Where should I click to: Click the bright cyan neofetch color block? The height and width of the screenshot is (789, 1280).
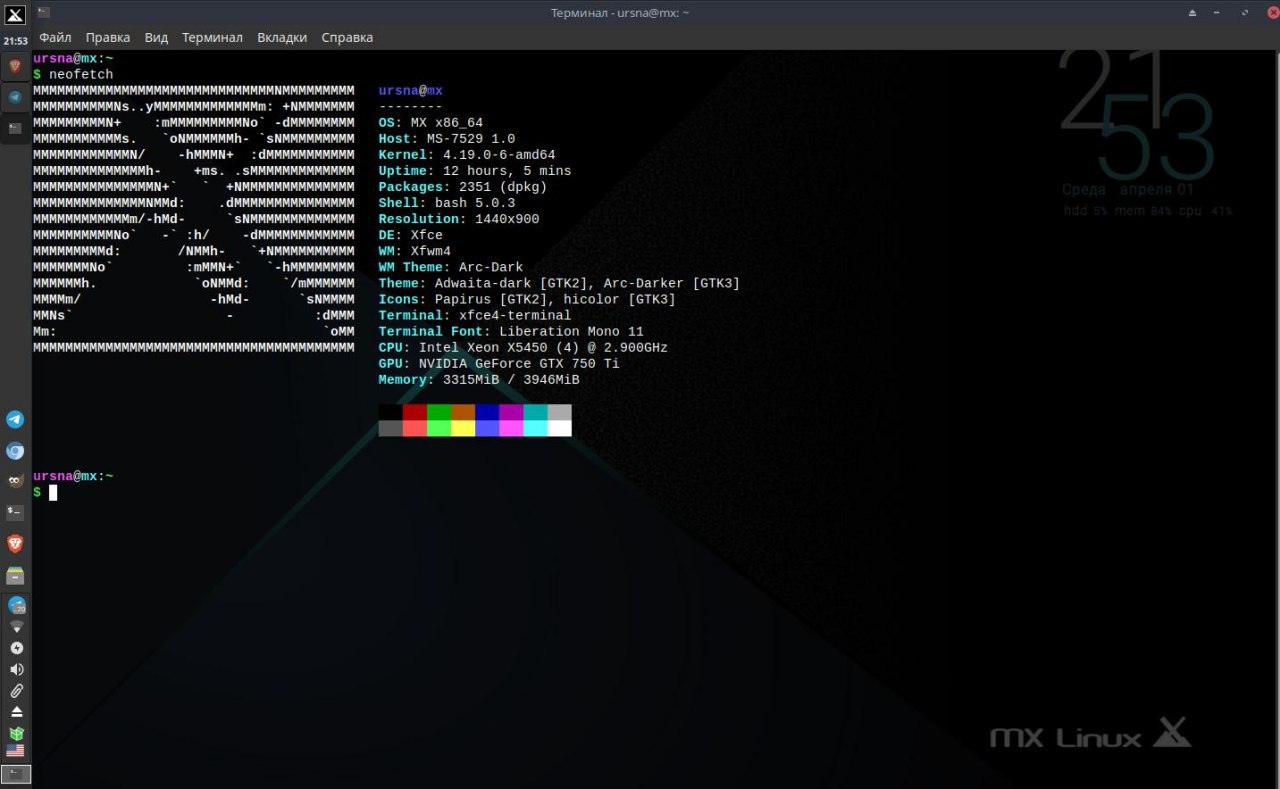click(535, 428)
